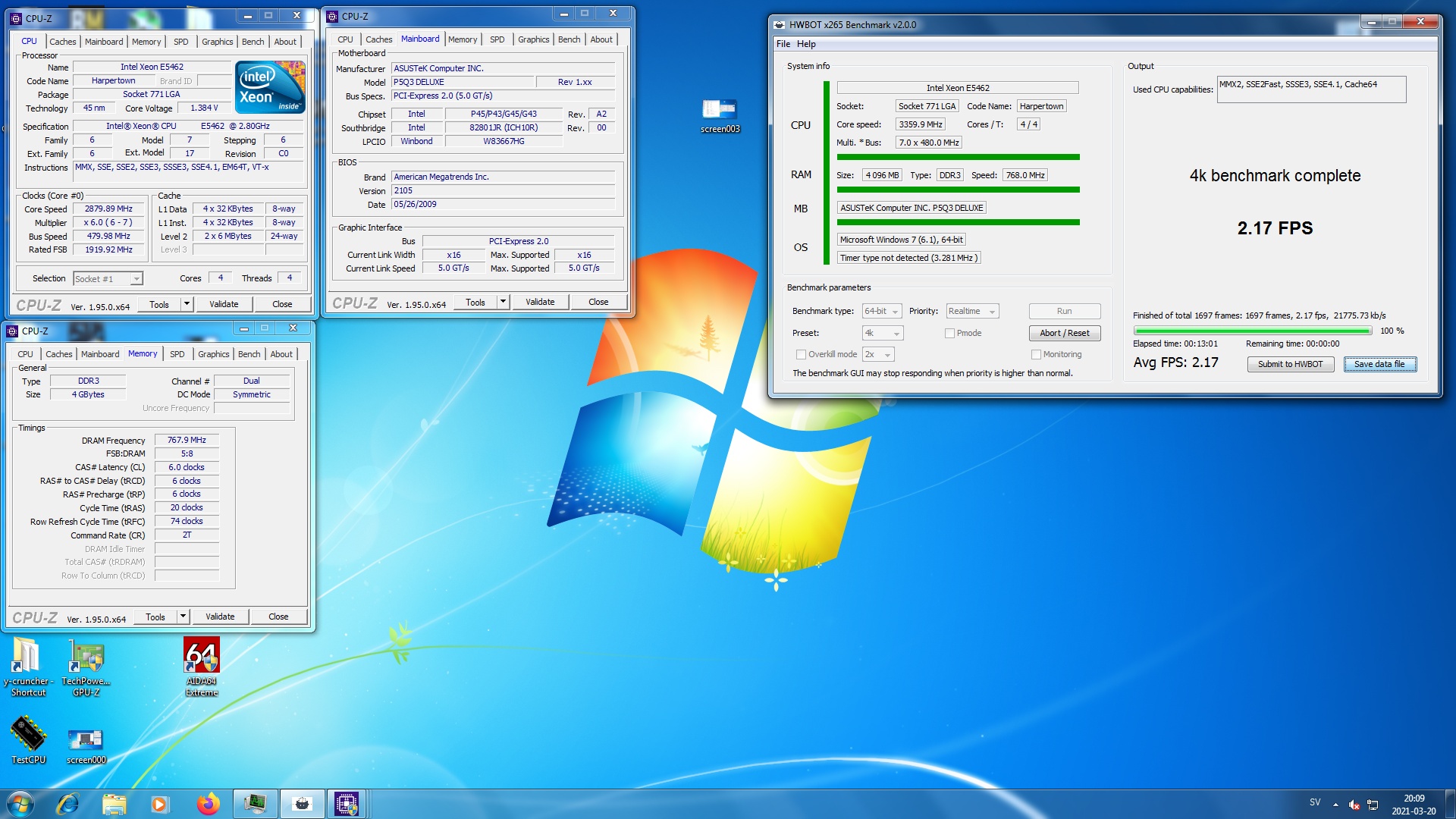Image resolution: width=1456 pixels, height=819 pixels.
Task: Open SPD tab in Mainboard window
Action: pos(497,39)
